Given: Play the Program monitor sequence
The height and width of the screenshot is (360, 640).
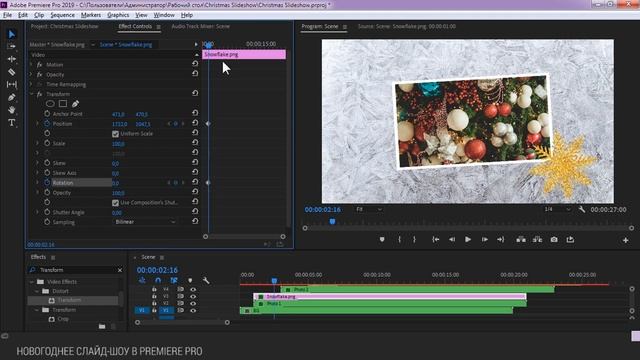Looking at the screenshot, I should coord(468,240).
